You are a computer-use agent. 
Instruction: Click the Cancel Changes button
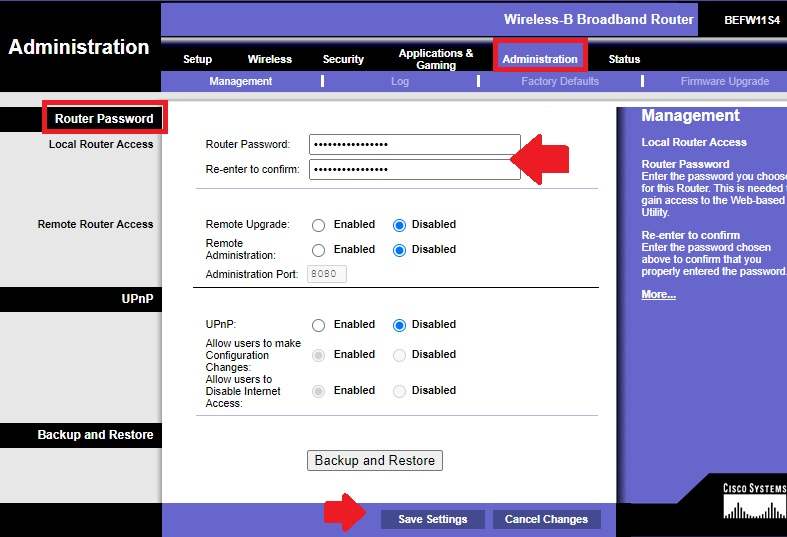(546, 519)
